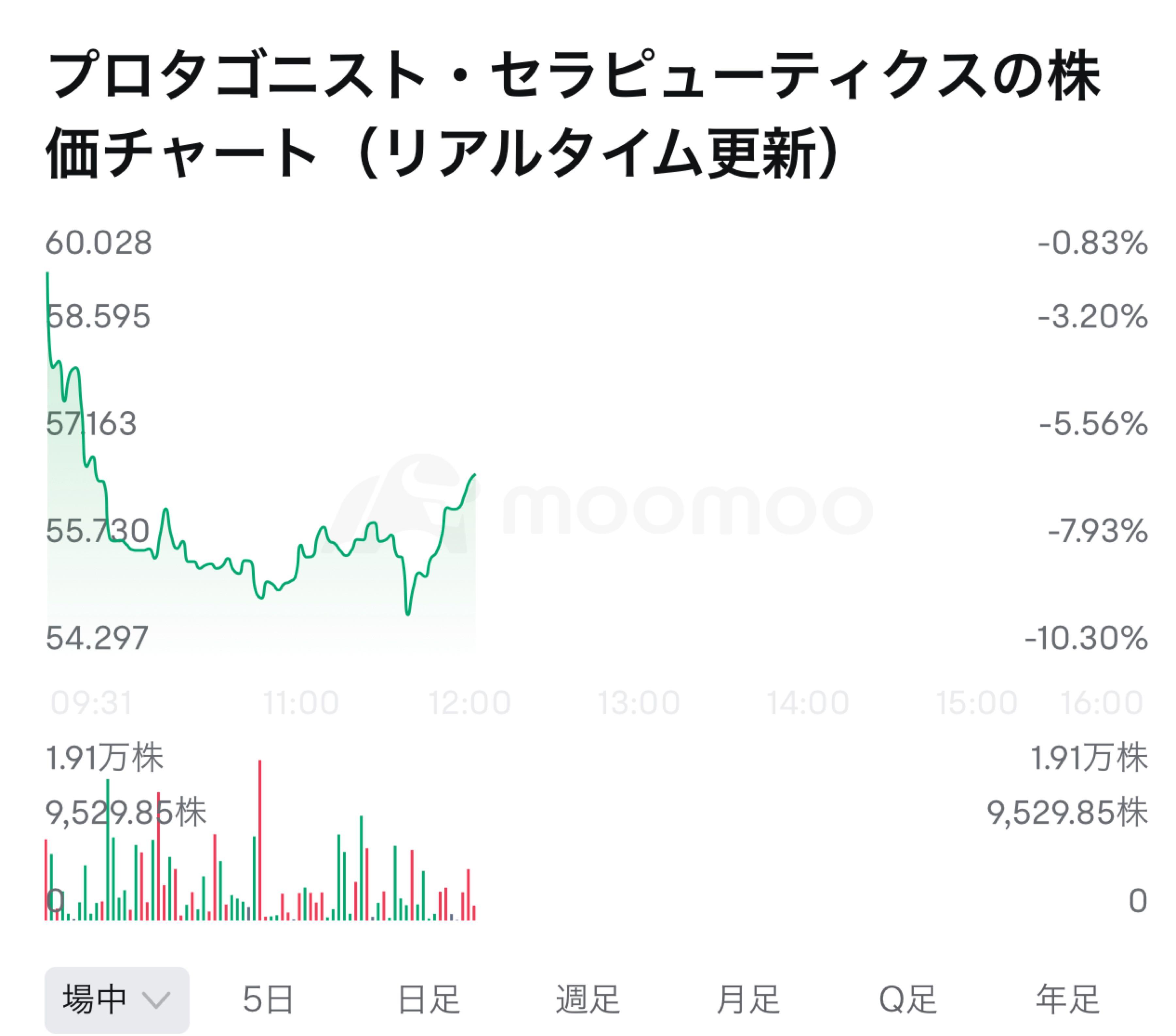Image resolution: width=1176 pixels, height=1036 pixels.
Task: Switch to the 5日 chart tab
Action: pyautogui.click(x=268, y=1000)
